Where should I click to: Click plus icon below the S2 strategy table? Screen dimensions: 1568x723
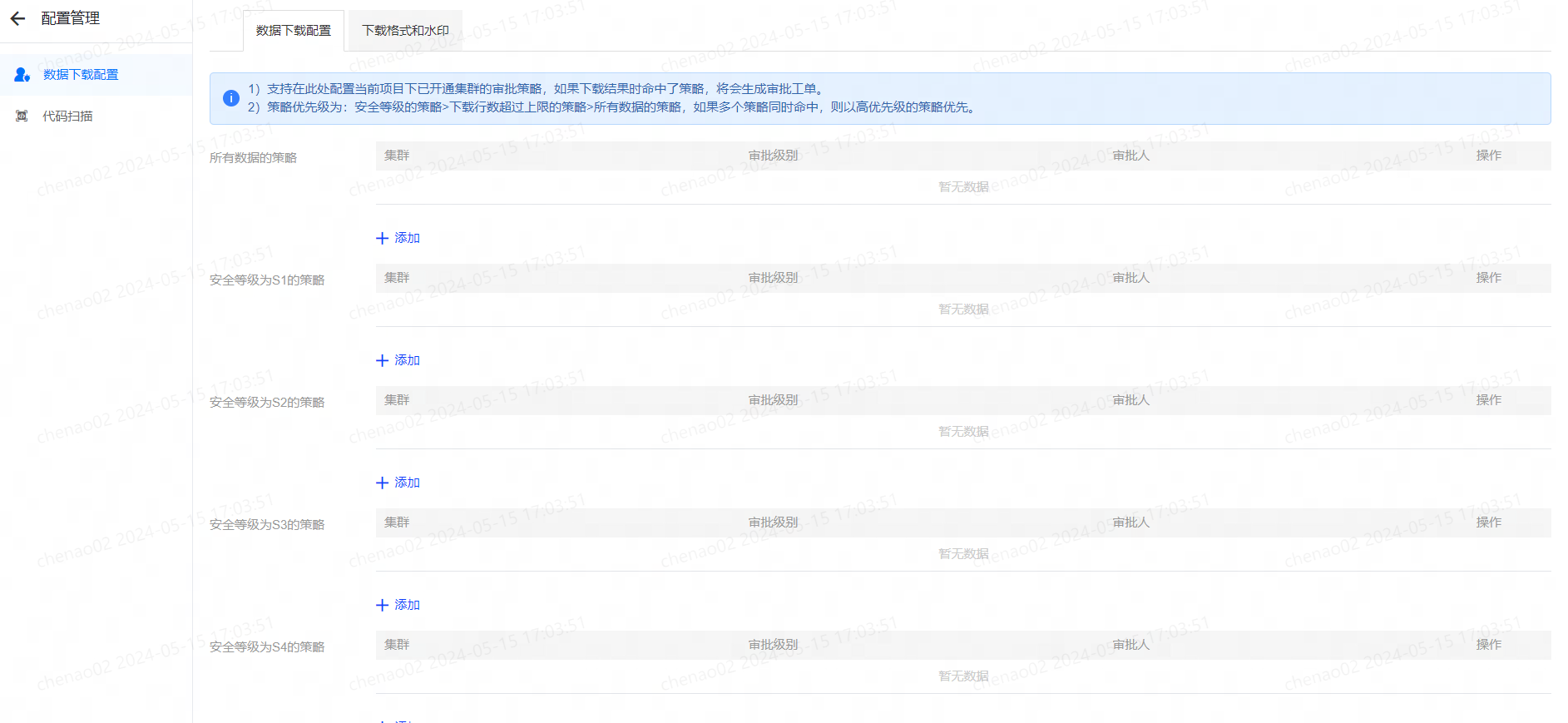point(383,483)
